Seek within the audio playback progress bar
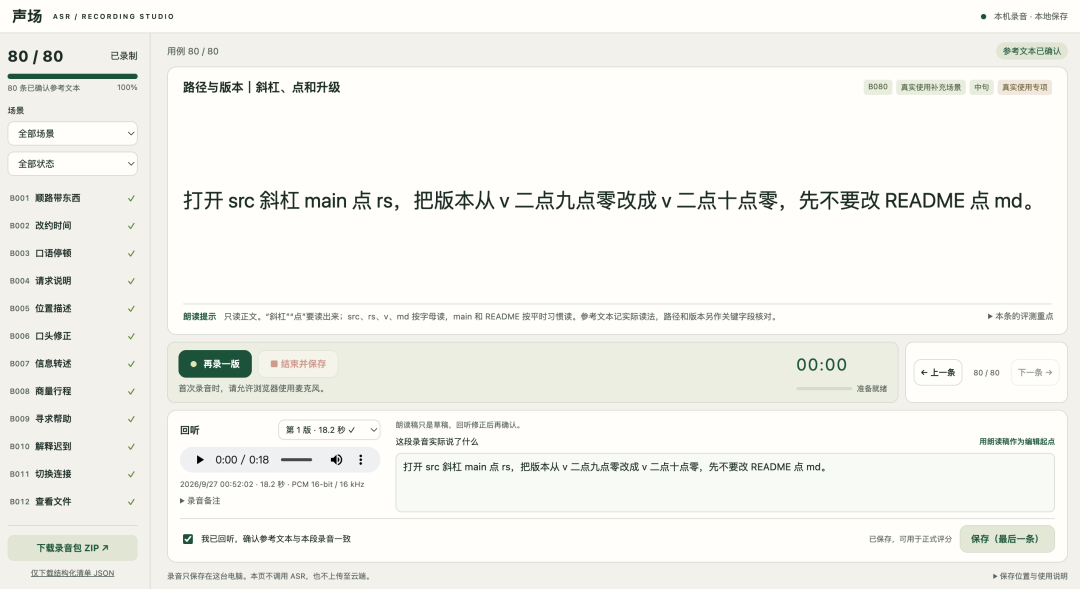Image resolution: width=1080 pixels, height=589 pixels. click(296, 459)
